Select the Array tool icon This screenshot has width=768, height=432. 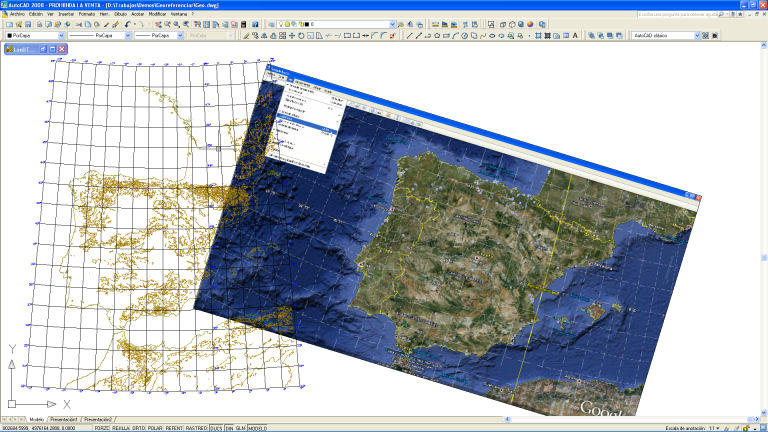tap(282, 35)
